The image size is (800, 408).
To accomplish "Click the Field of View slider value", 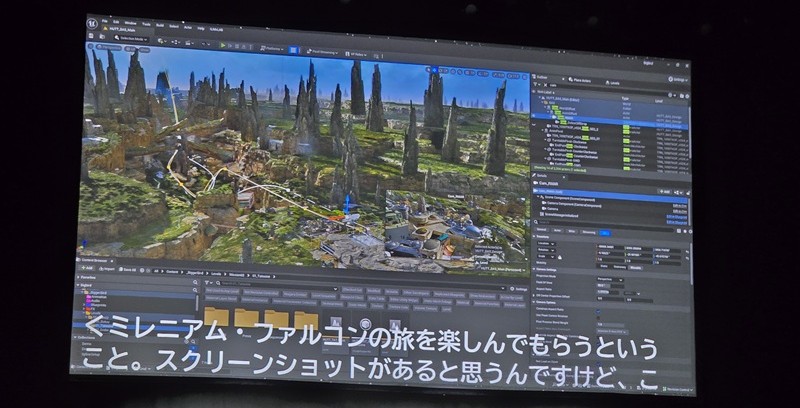I will click(610, 286).
